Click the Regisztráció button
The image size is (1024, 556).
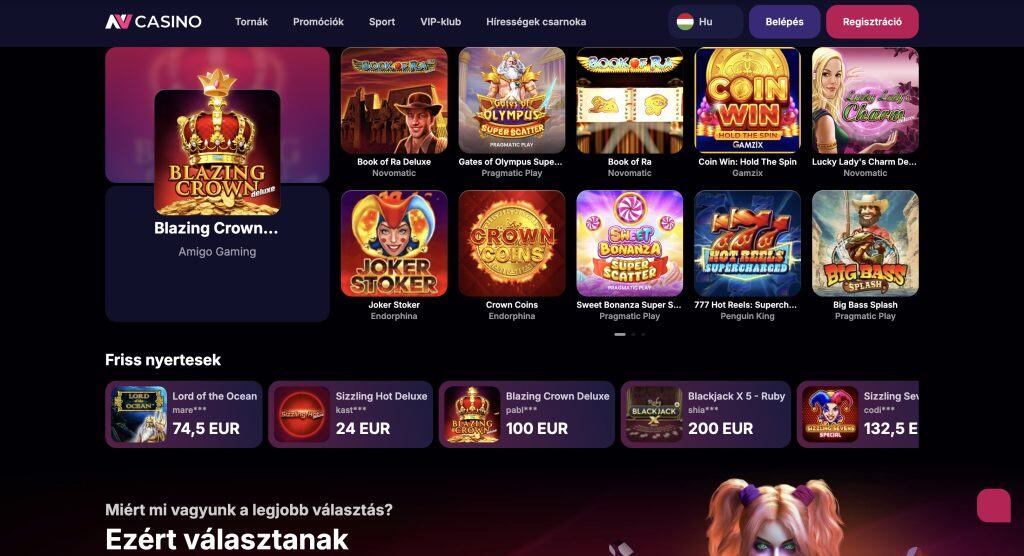click(872, 22)
